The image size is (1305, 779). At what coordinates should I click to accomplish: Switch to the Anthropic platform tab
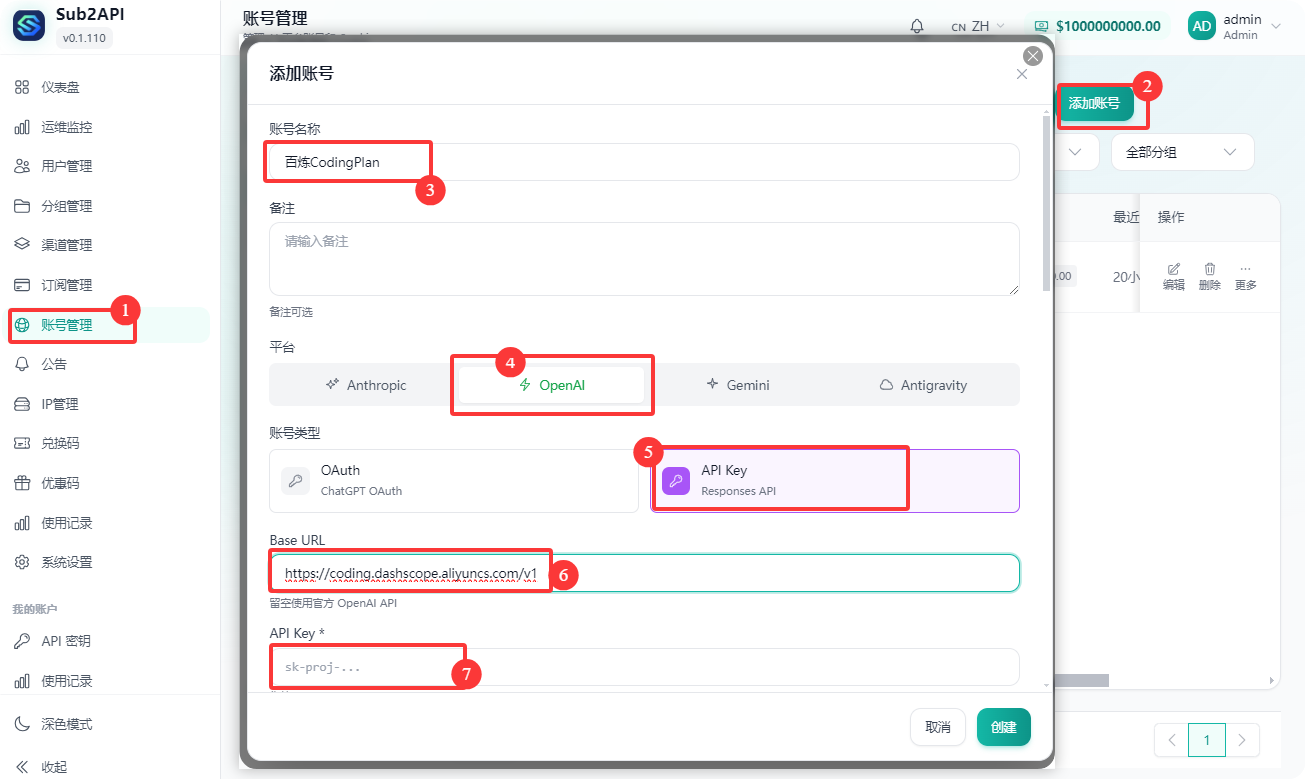(x=365, y=385)
